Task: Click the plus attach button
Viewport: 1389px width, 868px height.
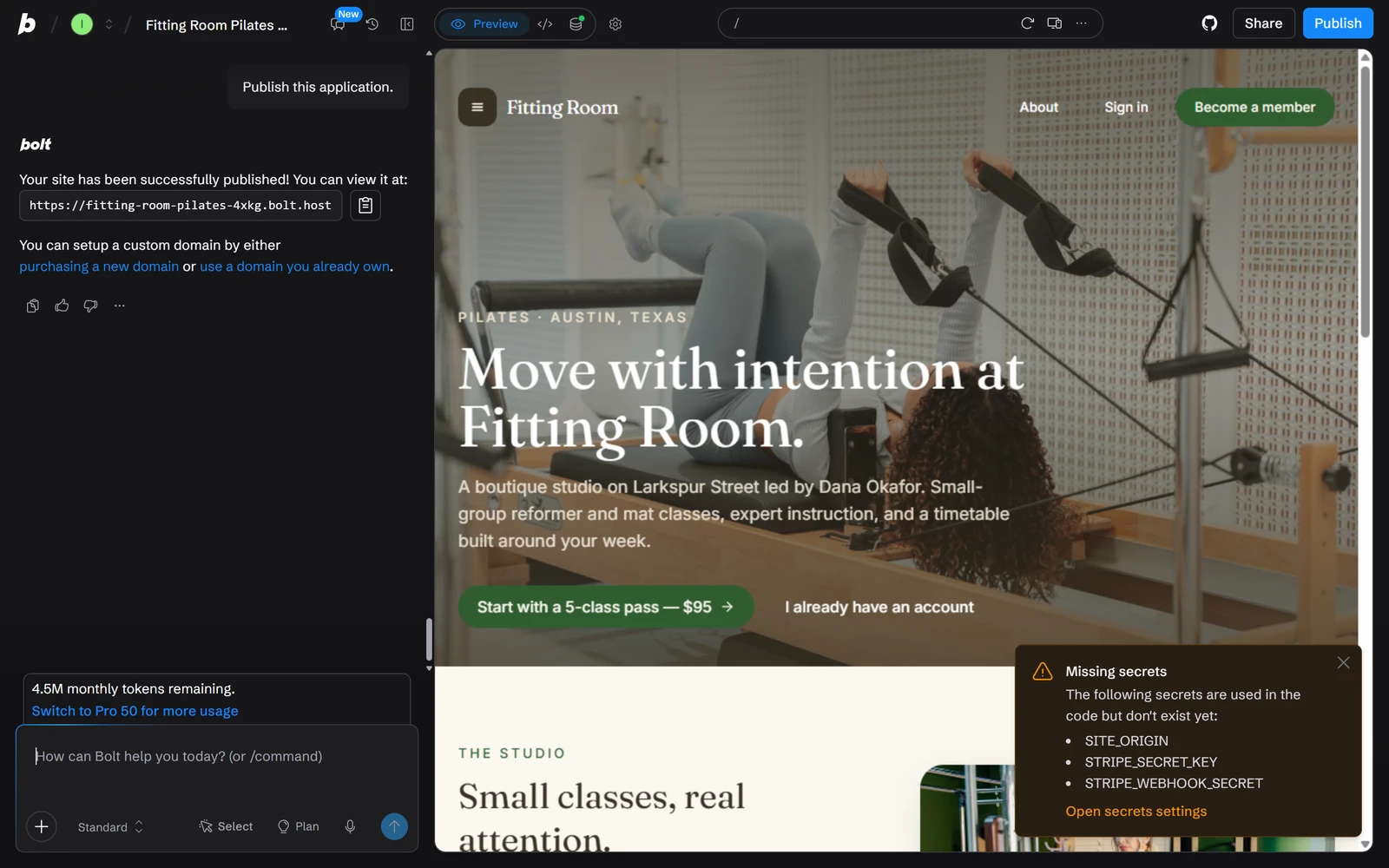Action: click(x=42, y=826)
